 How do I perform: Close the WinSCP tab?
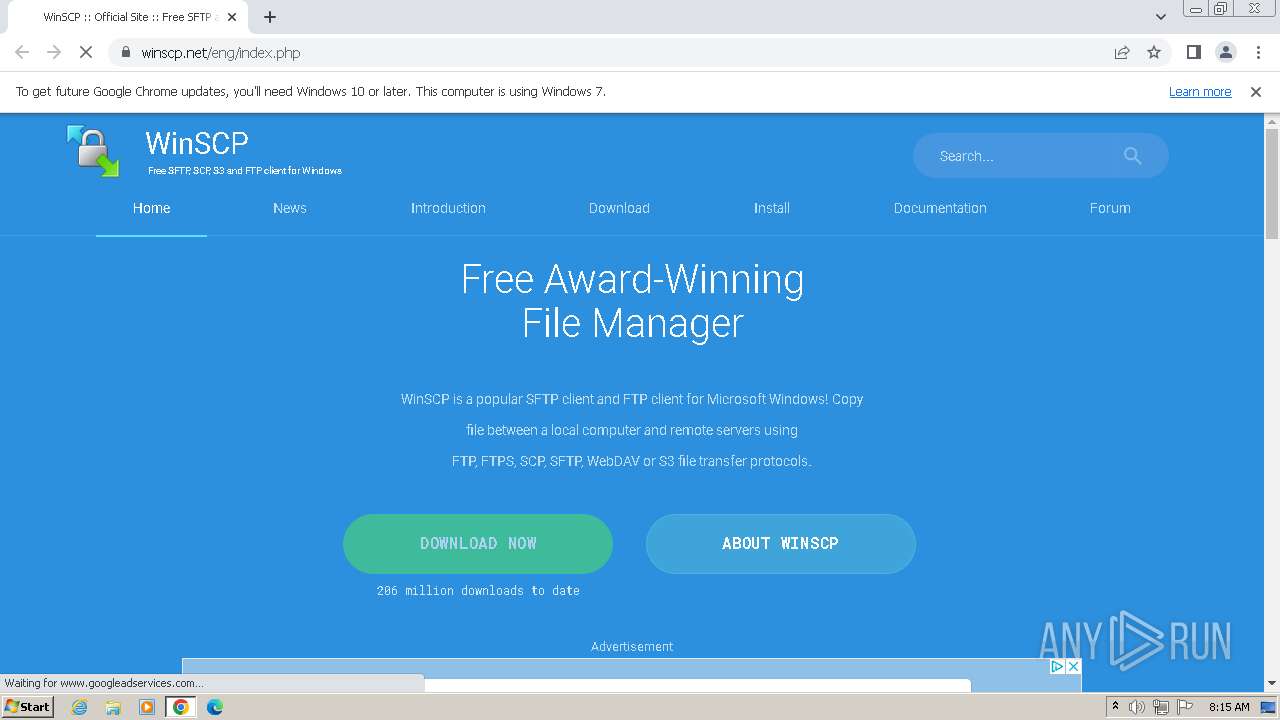(x=232, y=17)
